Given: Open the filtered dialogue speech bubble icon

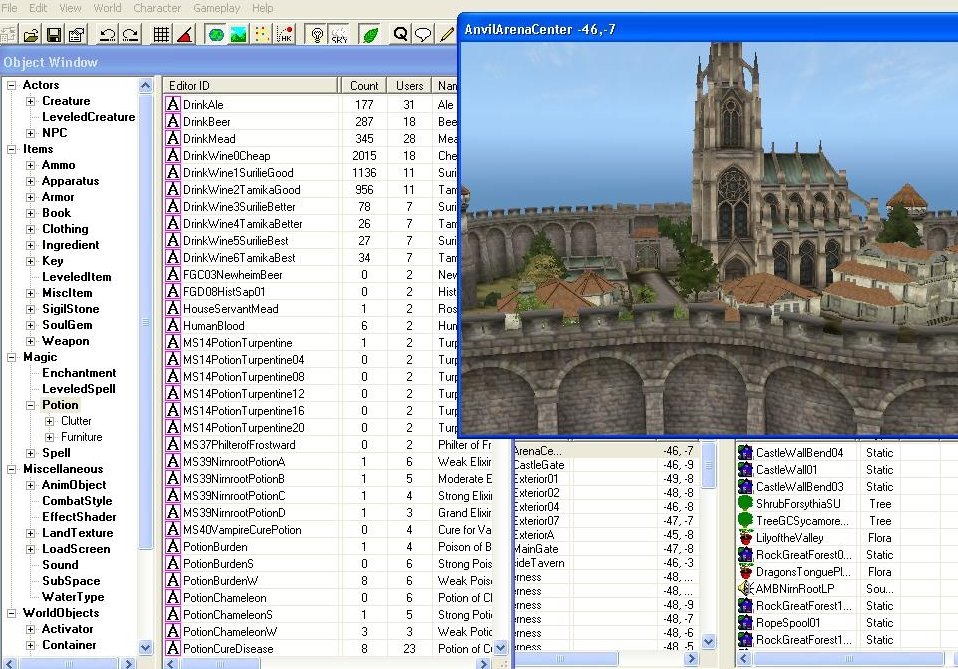Looking at the screenshot, I should pos(423,35).
